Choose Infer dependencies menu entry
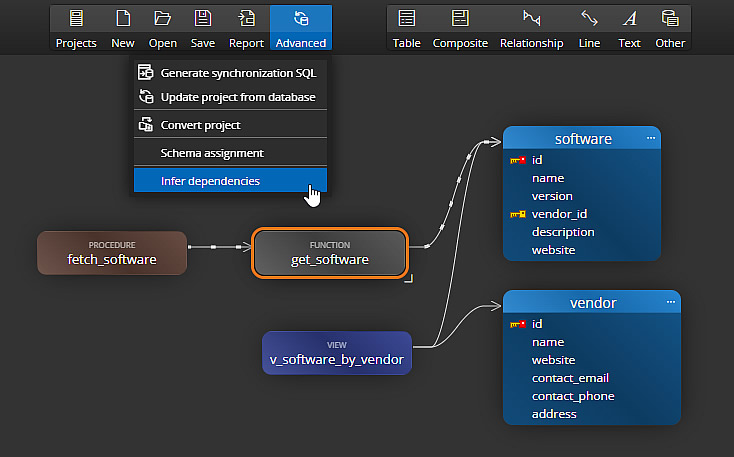 [230, 181]
